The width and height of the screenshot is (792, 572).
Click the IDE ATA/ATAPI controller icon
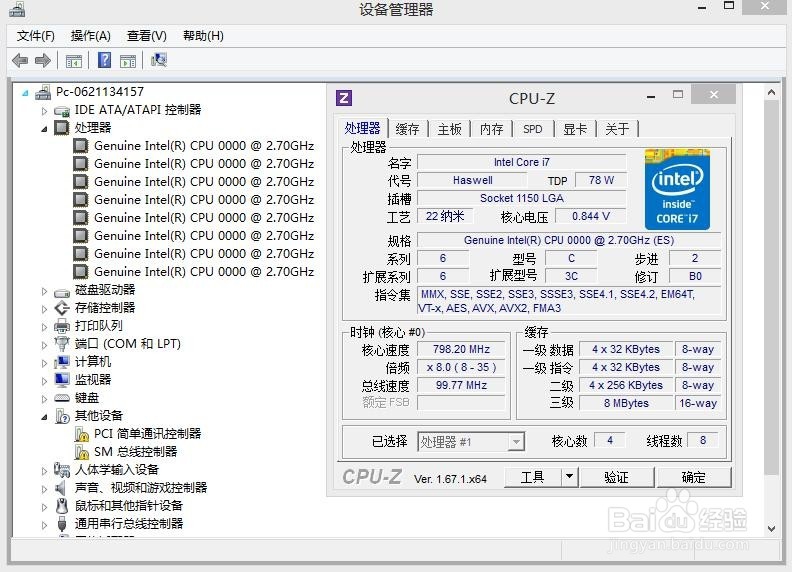pos(62,110)
